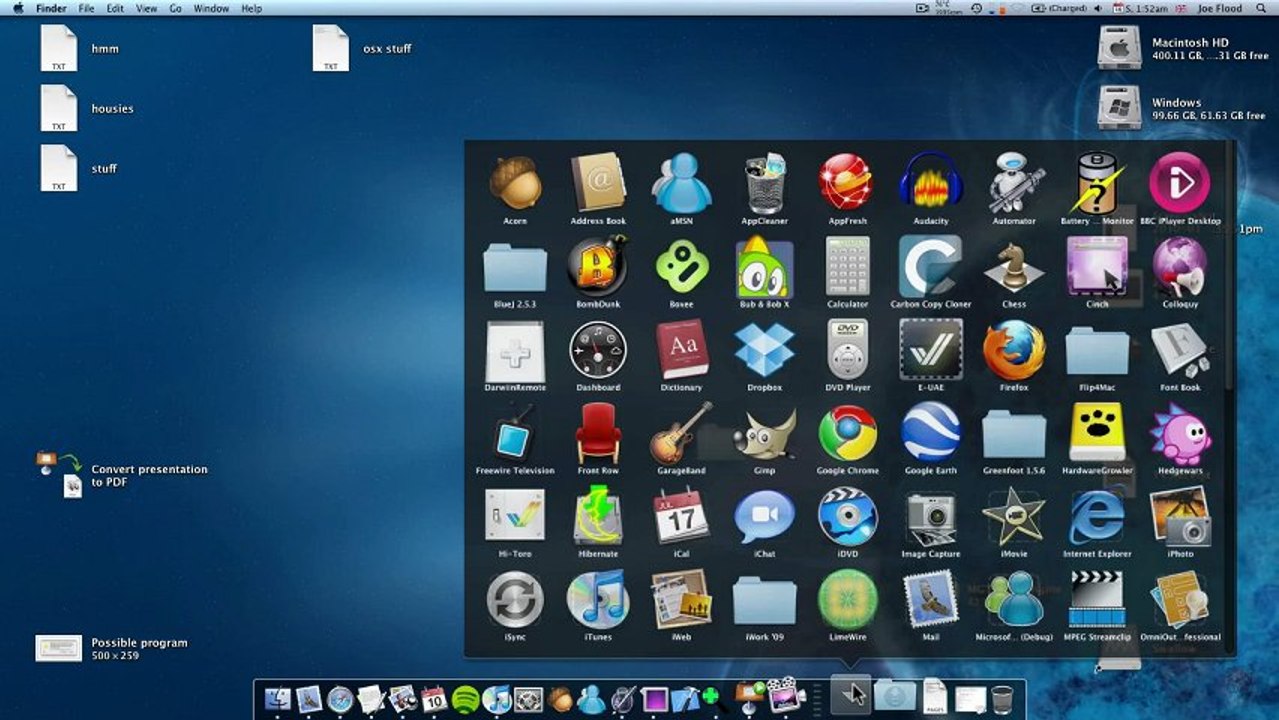
Task: Select the Windows drive on desktop
Action: pos(1119,107)
